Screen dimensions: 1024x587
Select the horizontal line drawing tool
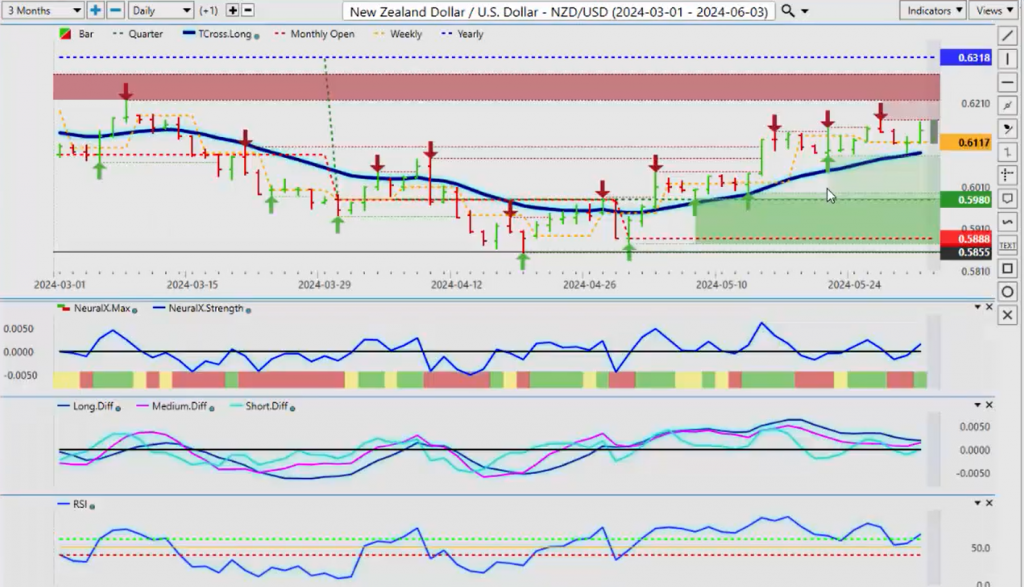click(x=1007, y=82)
